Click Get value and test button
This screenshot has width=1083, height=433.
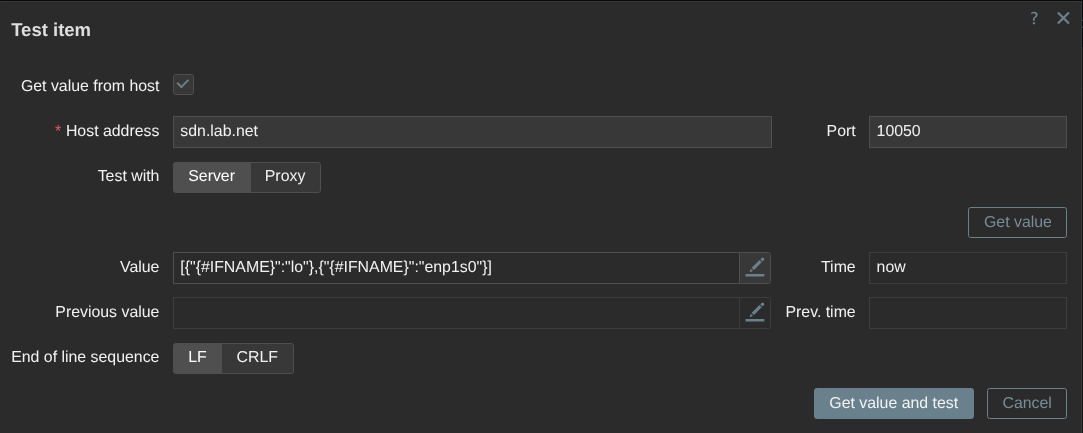(894, 403)
